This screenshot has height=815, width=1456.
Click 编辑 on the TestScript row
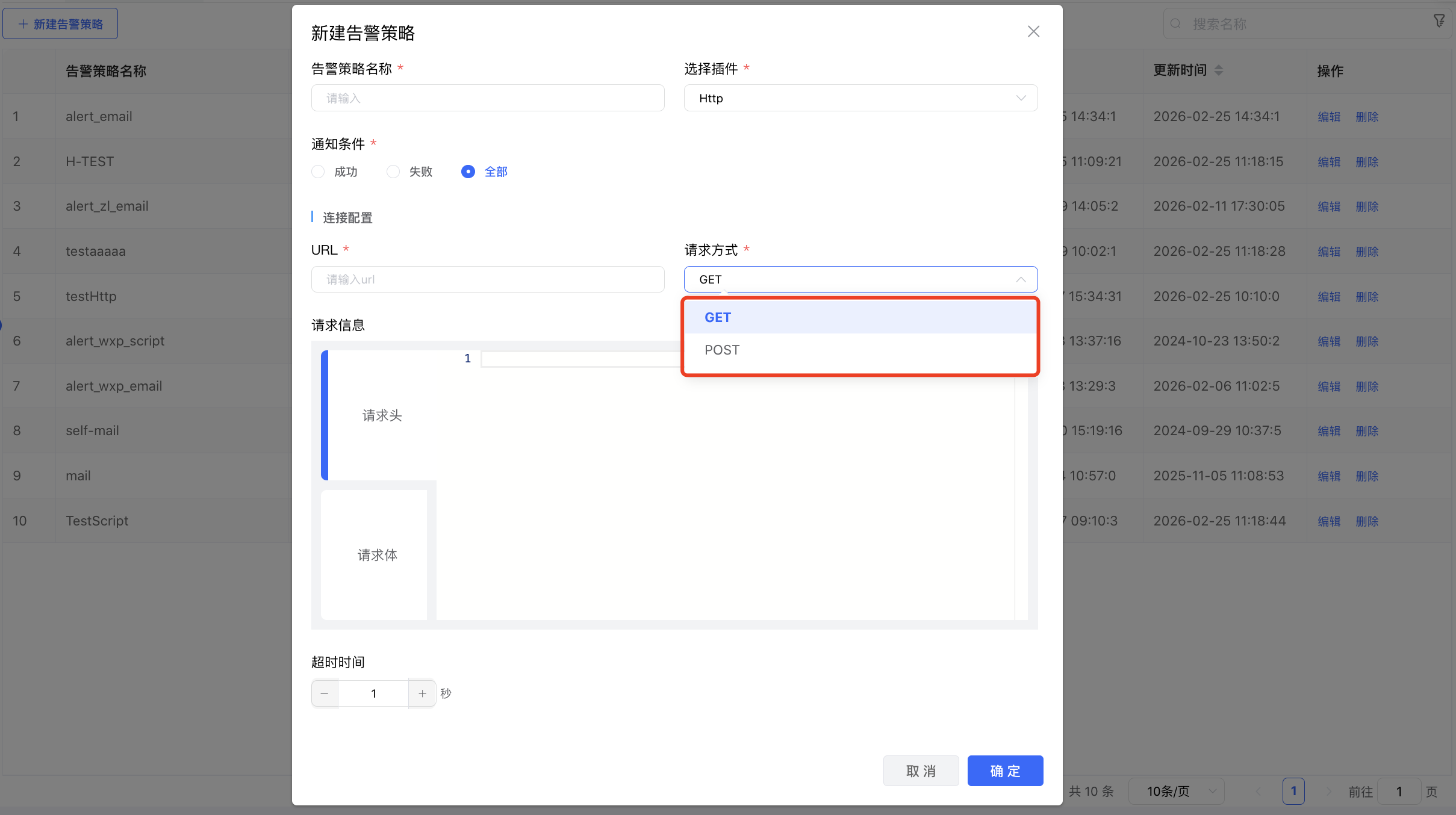point(1329,521)
